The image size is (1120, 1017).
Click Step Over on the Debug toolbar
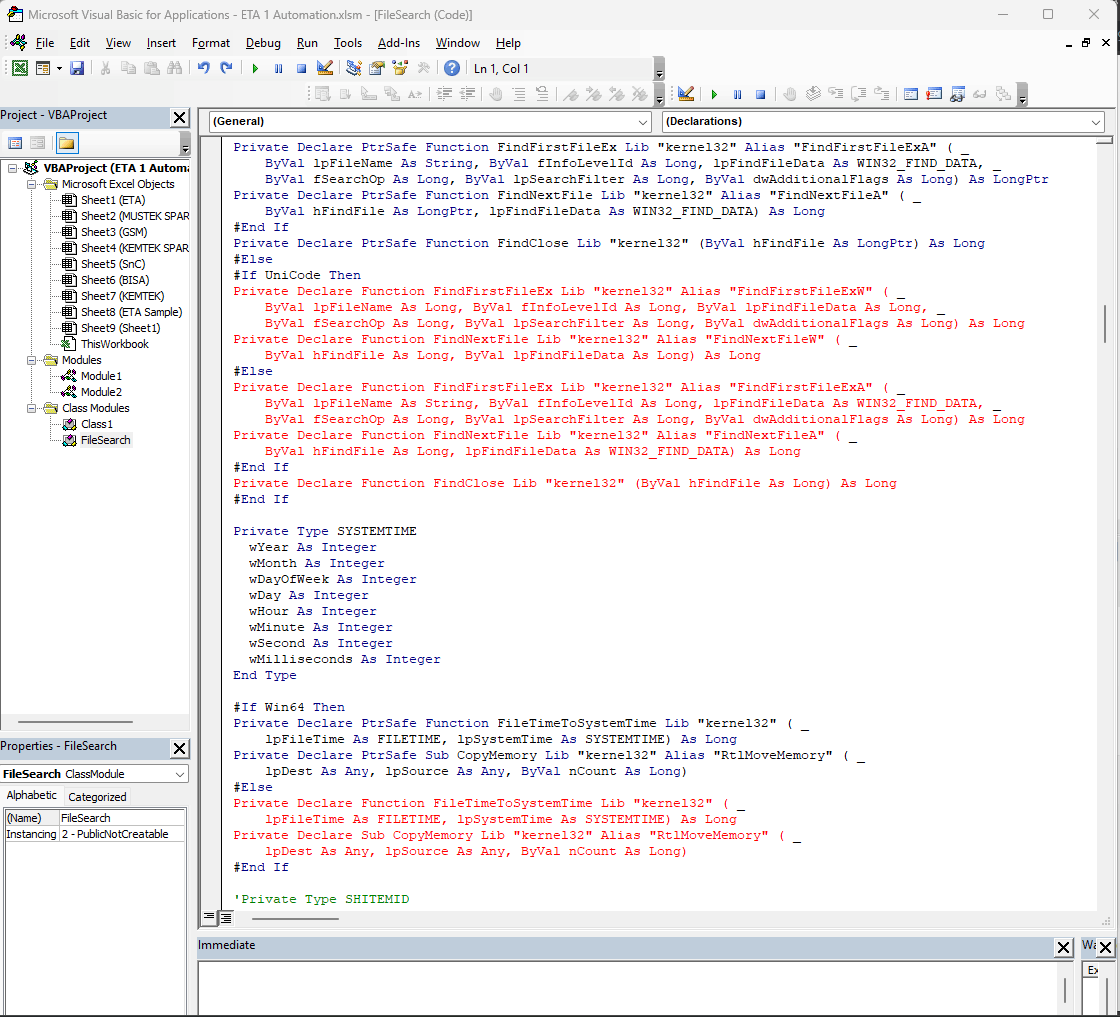tap(859, 94)
